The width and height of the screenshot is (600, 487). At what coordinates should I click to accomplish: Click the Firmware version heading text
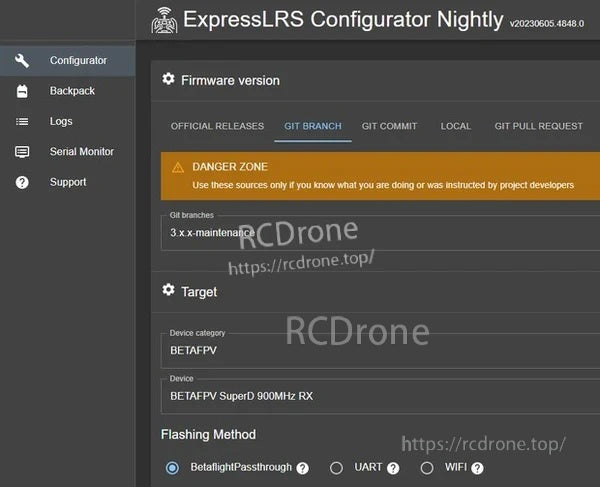[x=230, y=81]
